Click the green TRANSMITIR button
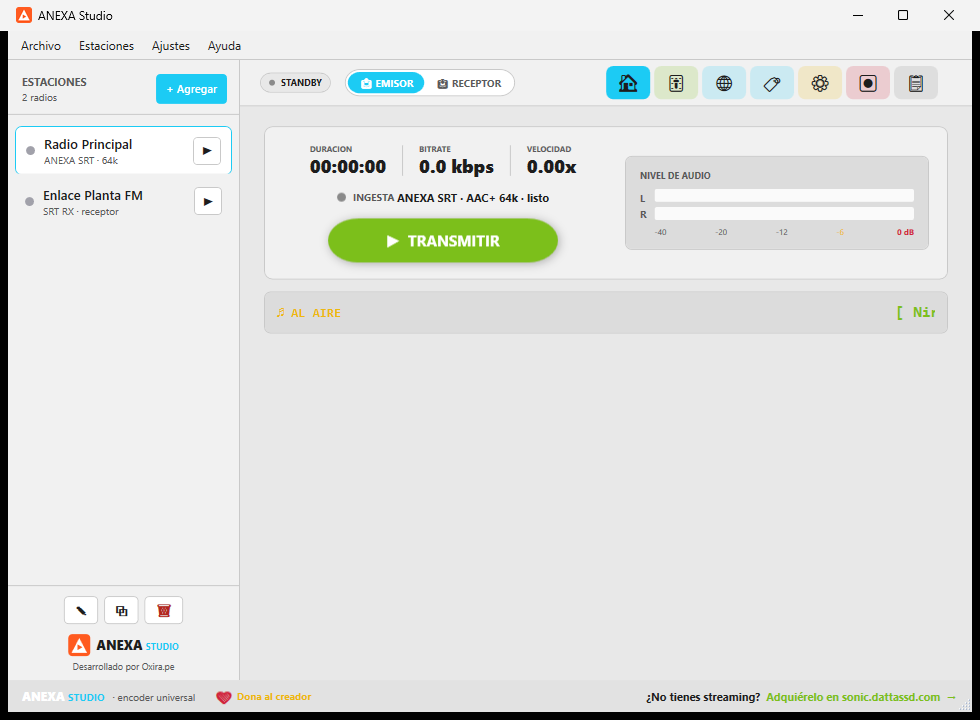 point(442,241)
